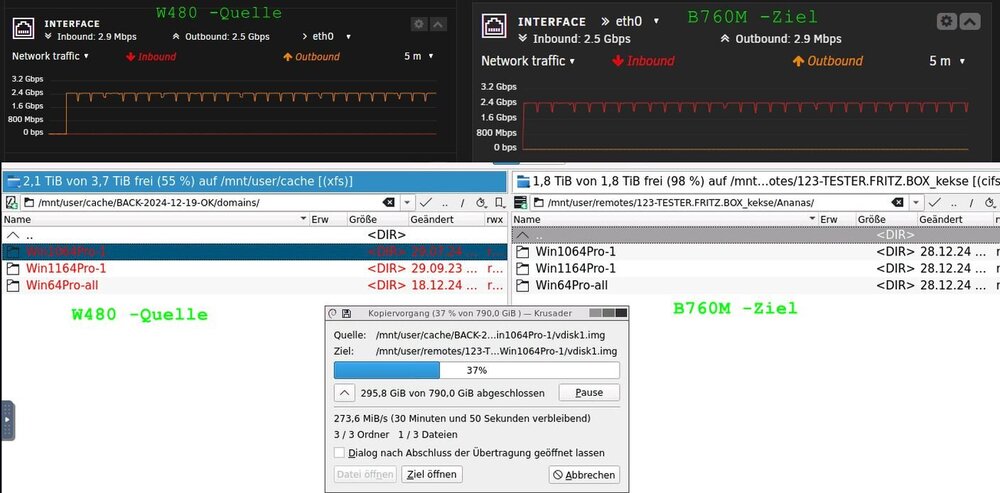Sort left panel by Größe column
1000x493 pixels.
[x=377, y=219]
